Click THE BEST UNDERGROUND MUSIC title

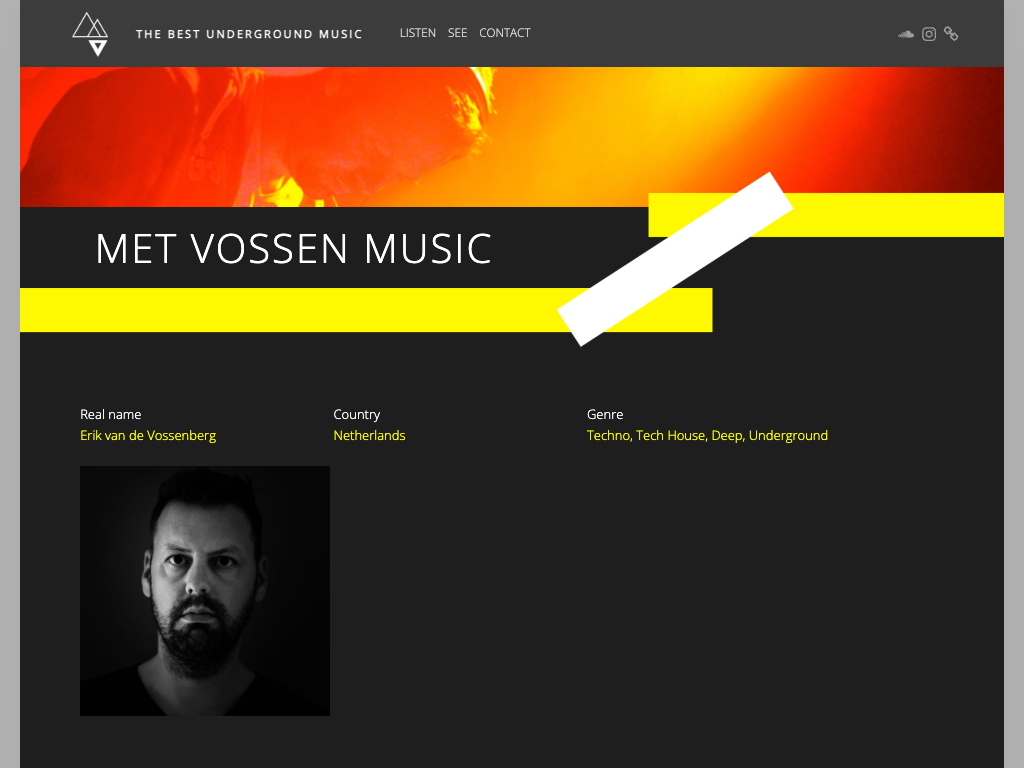tap(249, 34)
